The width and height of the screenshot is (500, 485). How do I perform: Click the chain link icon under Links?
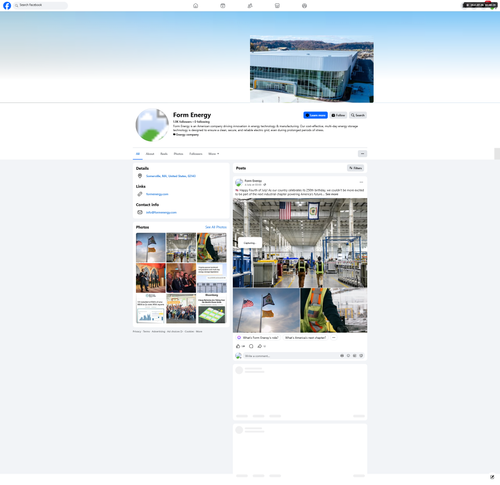point(140,194)
